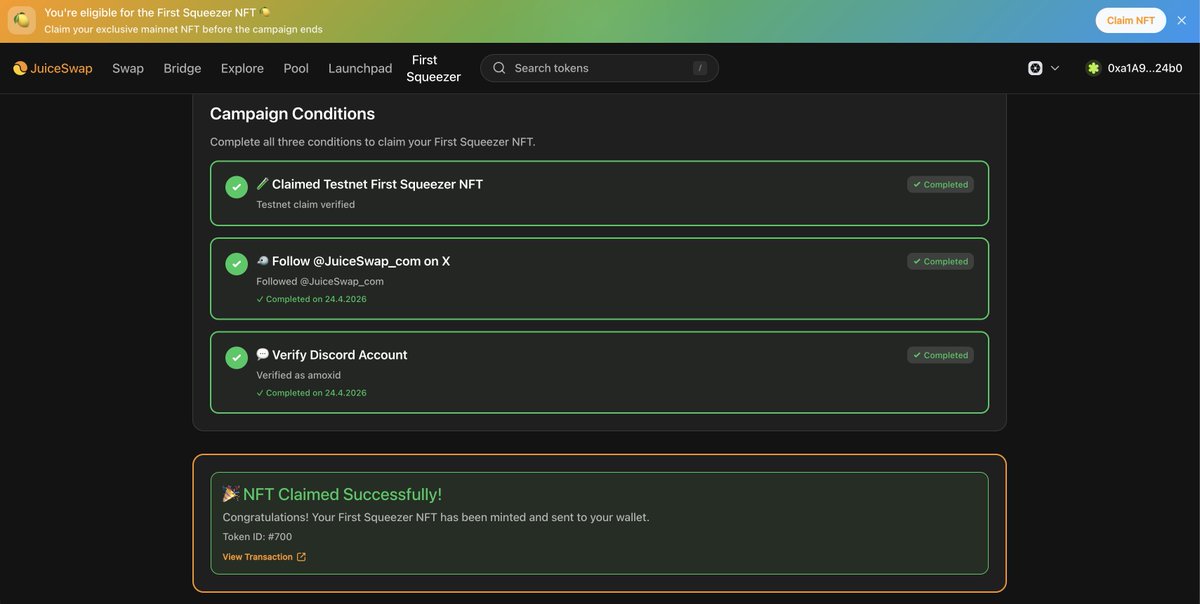
Task: Open the JuiceSwap home logo
Action: click(x=52, y=68)
